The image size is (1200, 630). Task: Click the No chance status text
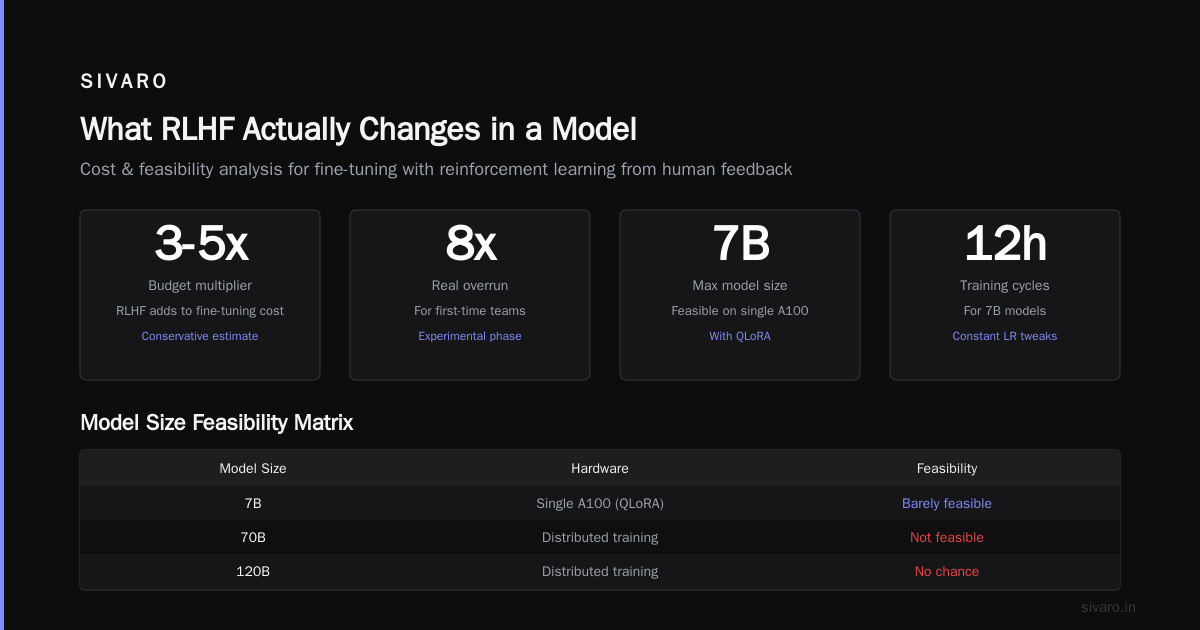[x=947, y=571]
